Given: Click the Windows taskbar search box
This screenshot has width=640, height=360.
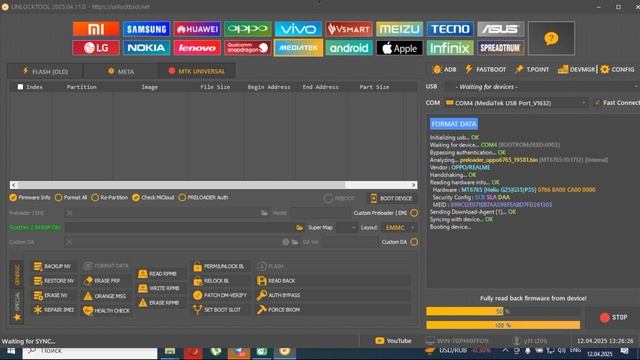Looking at the screenshot, I should click(90, 352).
